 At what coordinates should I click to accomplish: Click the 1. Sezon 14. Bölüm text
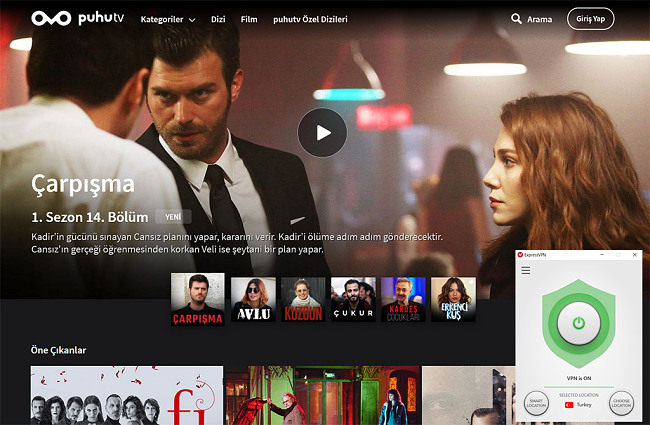click(x=90, y=217)
